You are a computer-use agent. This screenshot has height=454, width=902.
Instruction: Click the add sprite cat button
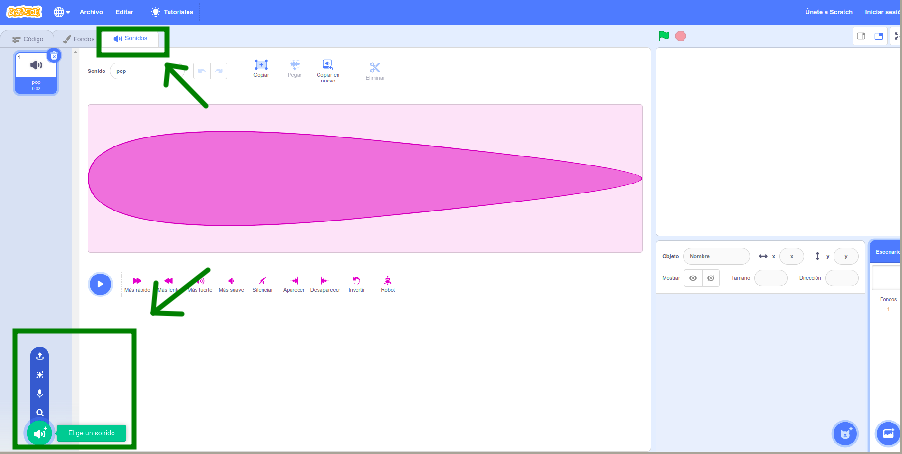tap(846, 433)
